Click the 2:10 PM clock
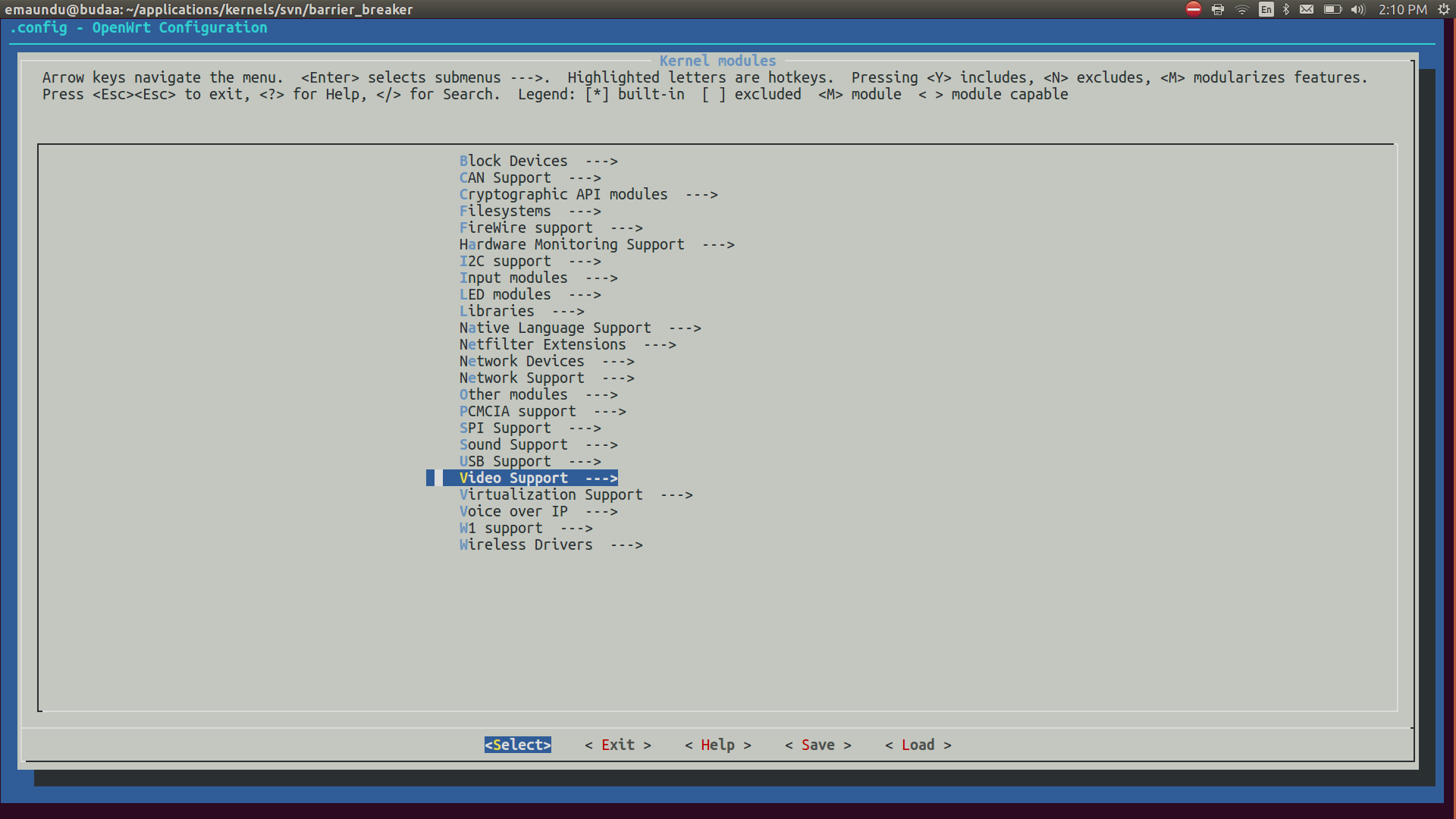This screenshot has height=819, width=1456. 1402,9
